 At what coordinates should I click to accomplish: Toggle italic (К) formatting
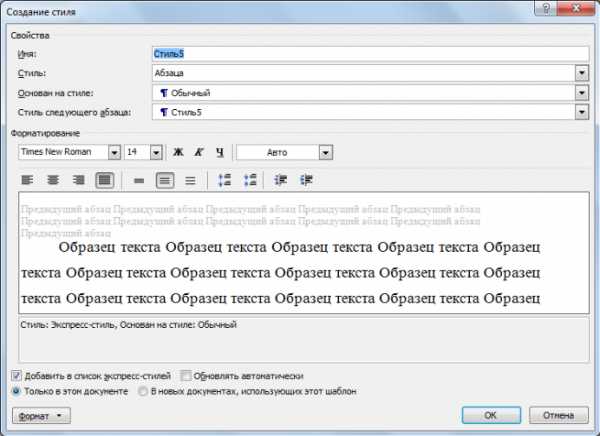click(x=199, y=152)
